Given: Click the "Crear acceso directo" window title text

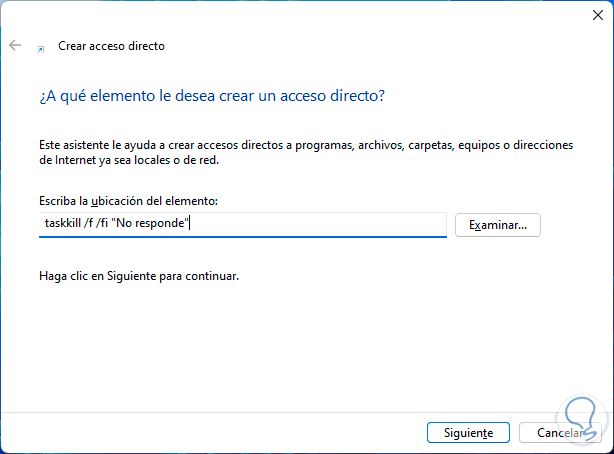Looking at the screenshot, I should [111, 46].
